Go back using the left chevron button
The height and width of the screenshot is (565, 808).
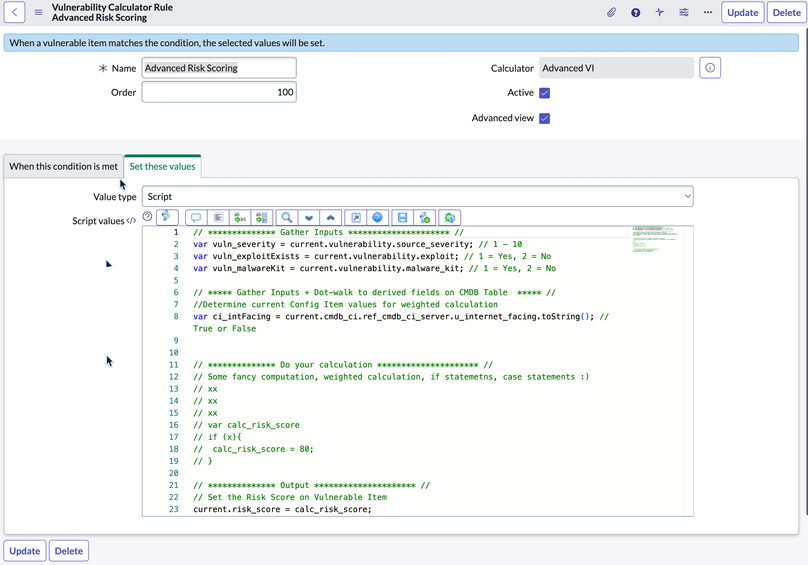[x=14, y=12]
